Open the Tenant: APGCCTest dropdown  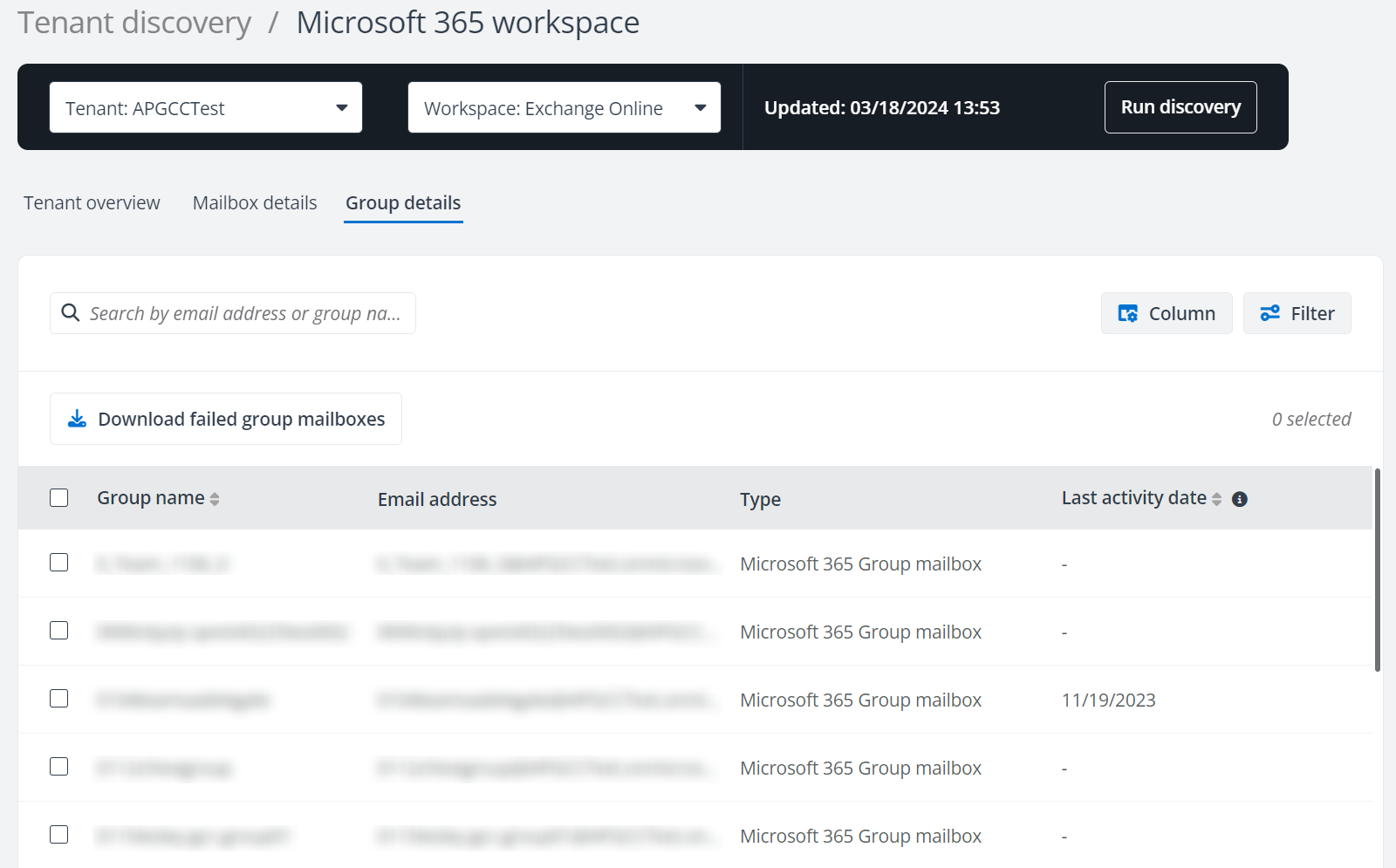click(x=206, y=106)
